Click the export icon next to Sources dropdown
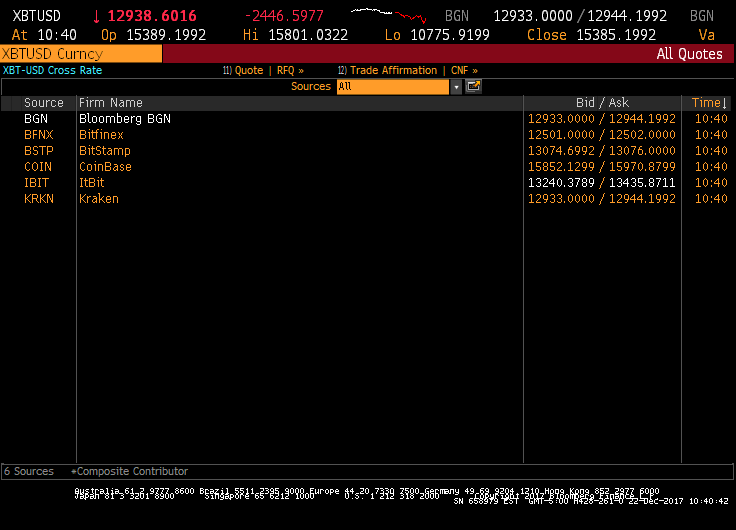This screenshot has height=530, width=736. 473,86
